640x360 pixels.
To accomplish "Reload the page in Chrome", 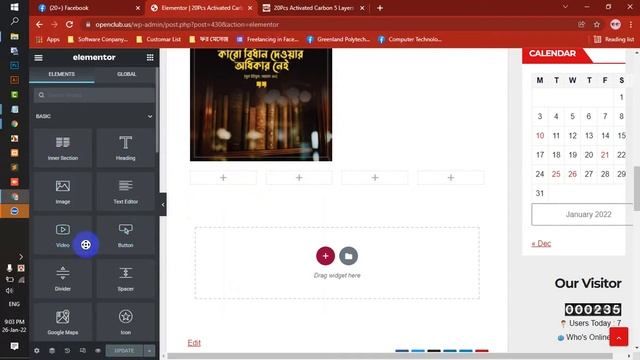I will click(x=69, y=24).
